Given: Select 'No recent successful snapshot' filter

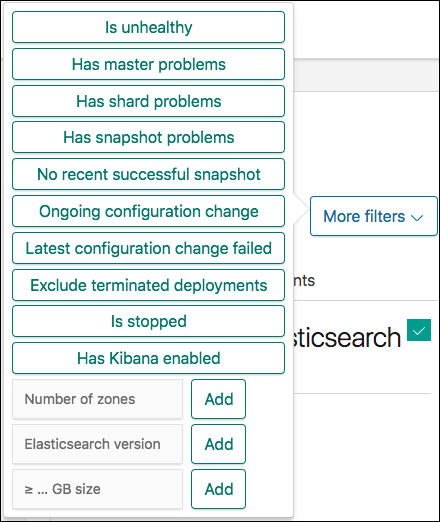Looking at the screenshot, I should pyautogui.click(x=148, y=174).
